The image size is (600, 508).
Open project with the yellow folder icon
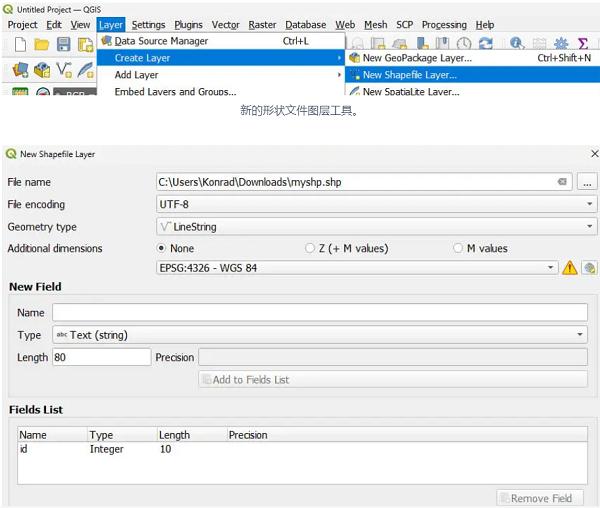(41, 45)
